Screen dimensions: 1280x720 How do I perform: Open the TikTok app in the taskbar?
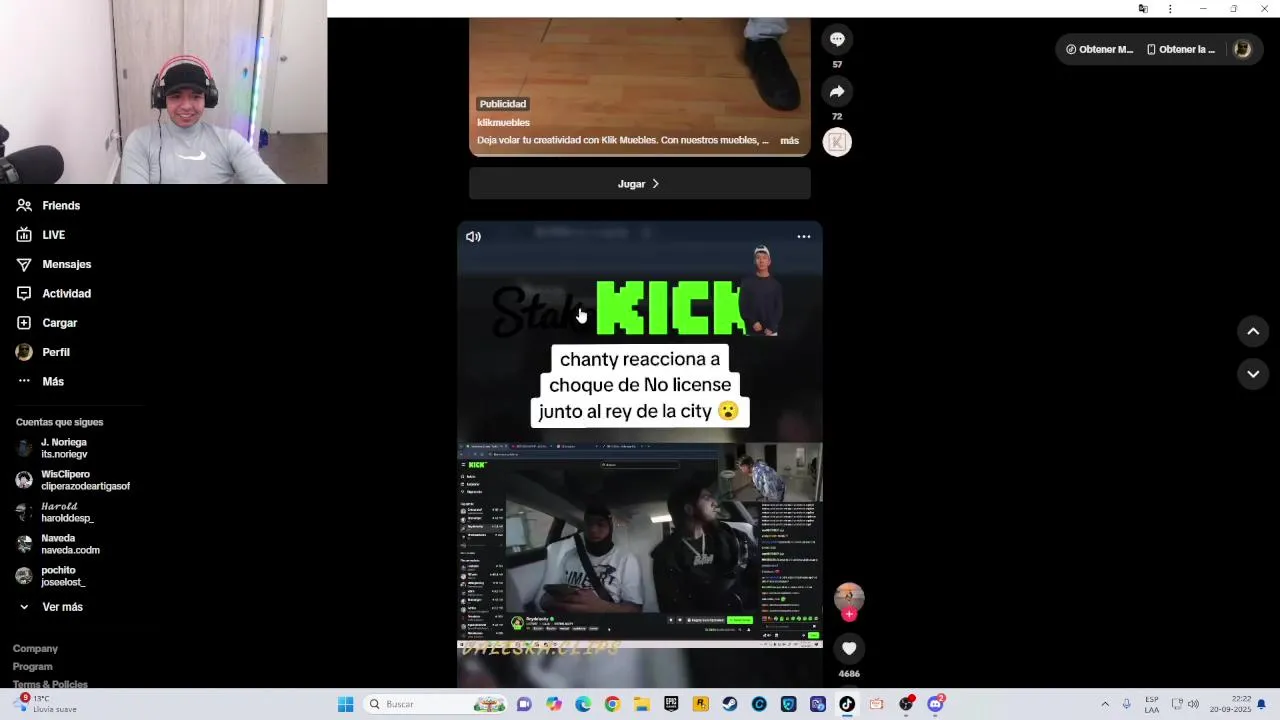click(847, 704)
